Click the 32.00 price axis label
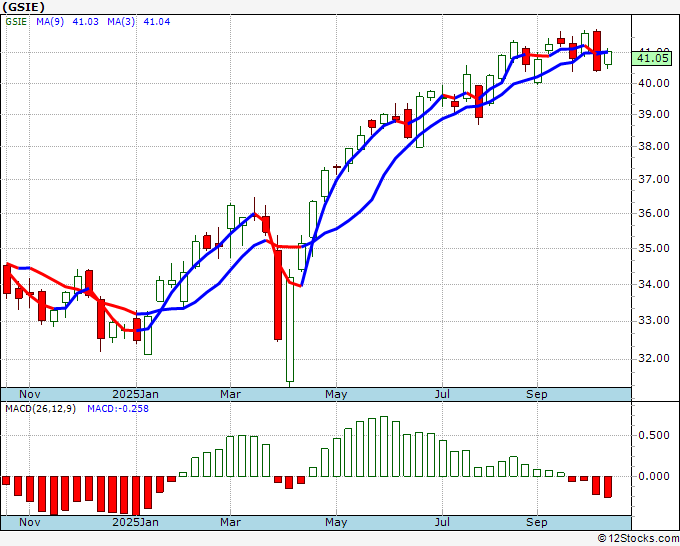This screenshot has width=680, height=546. click(654, 359)
